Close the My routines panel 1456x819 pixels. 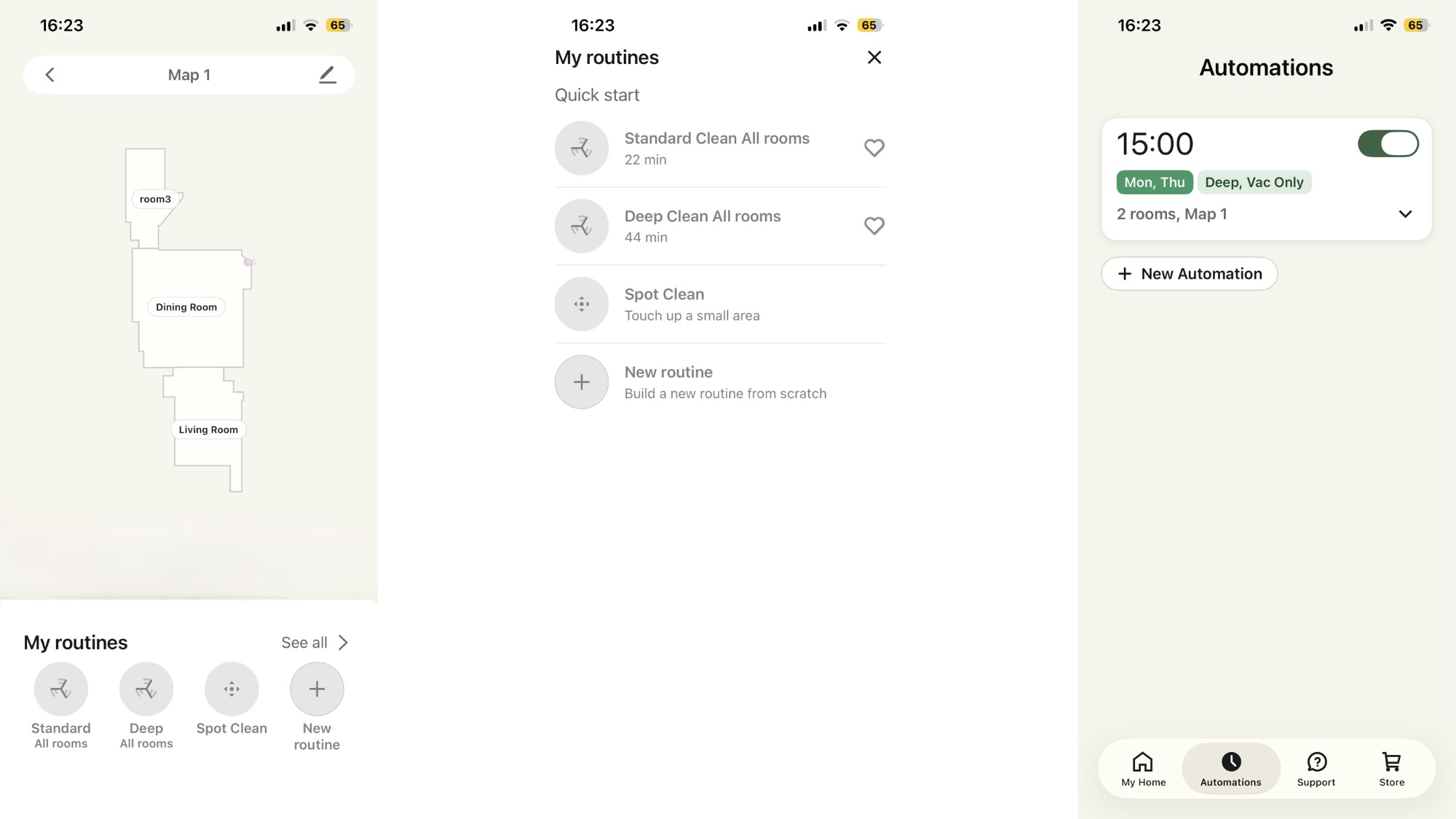pyautogui.click(x=874, y=58)
